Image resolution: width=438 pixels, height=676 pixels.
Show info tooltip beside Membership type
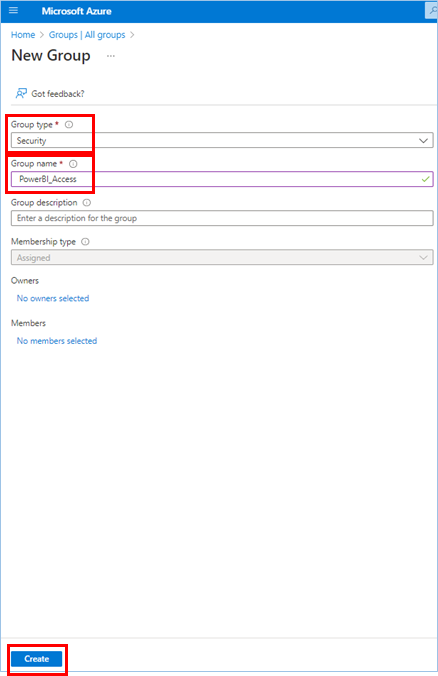tap(85, 242)
